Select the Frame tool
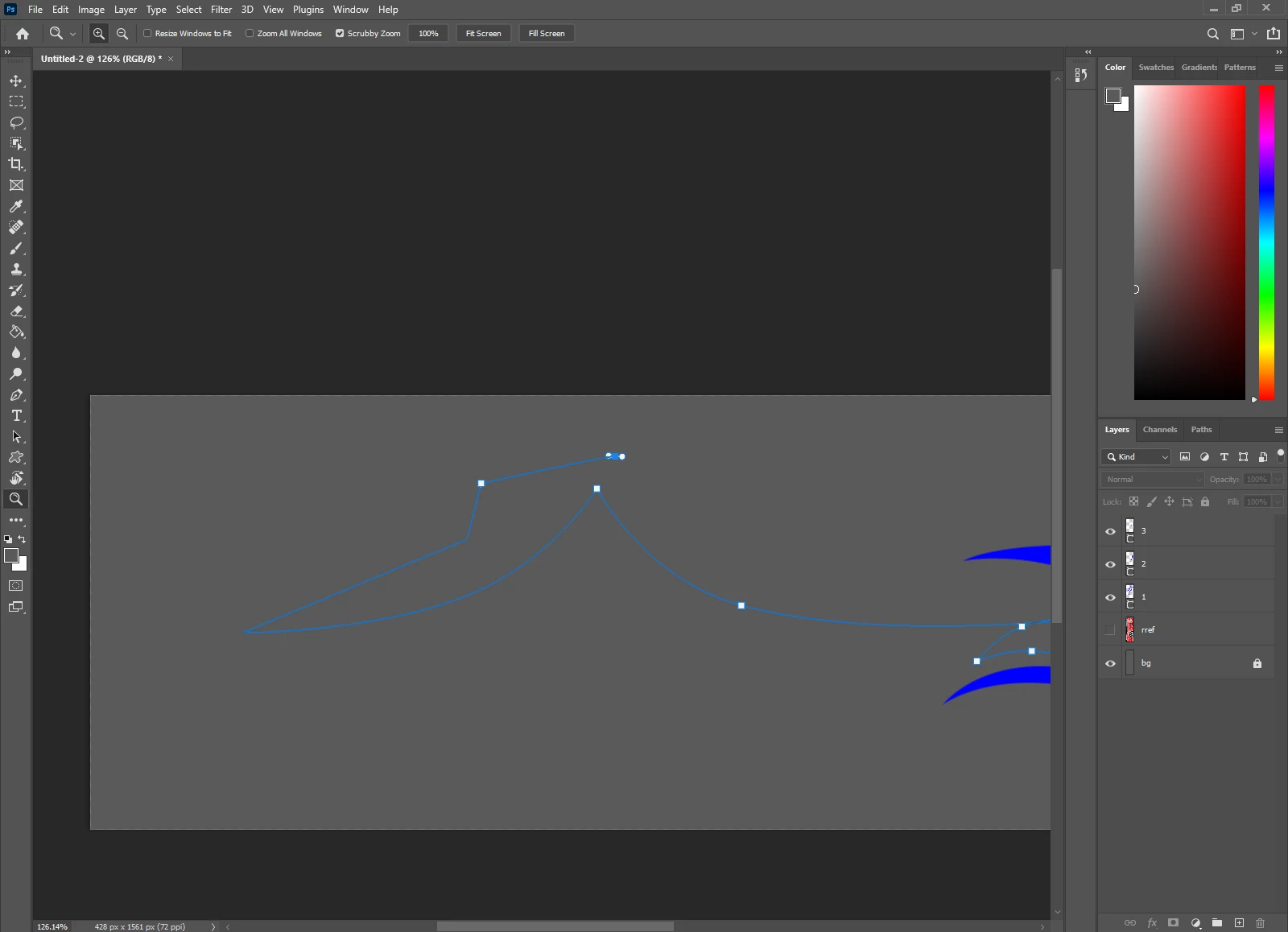This screenshot has height=932, width=1288. pos(16,185)
